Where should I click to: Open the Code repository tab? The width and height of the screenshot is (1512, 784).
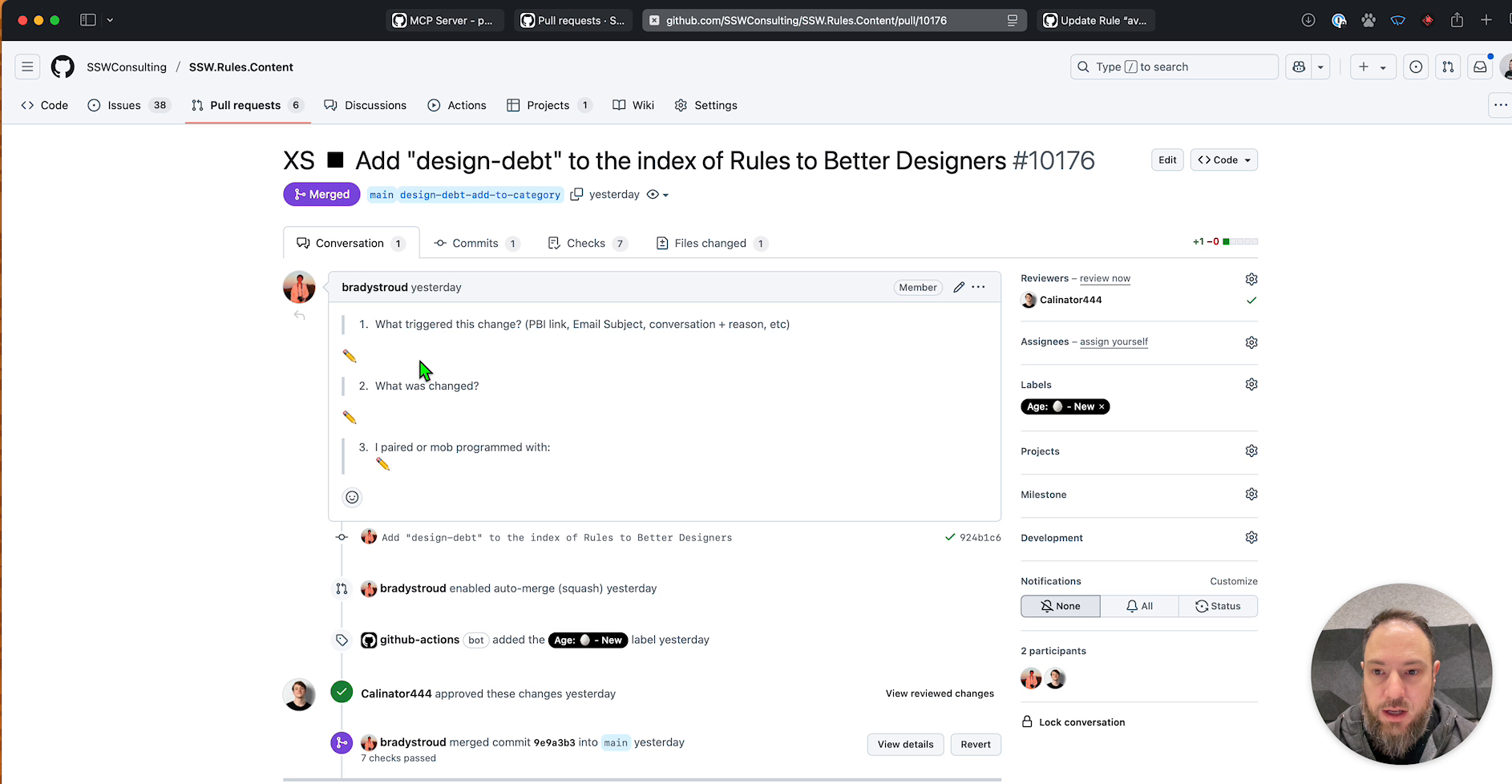click(45, 105)
